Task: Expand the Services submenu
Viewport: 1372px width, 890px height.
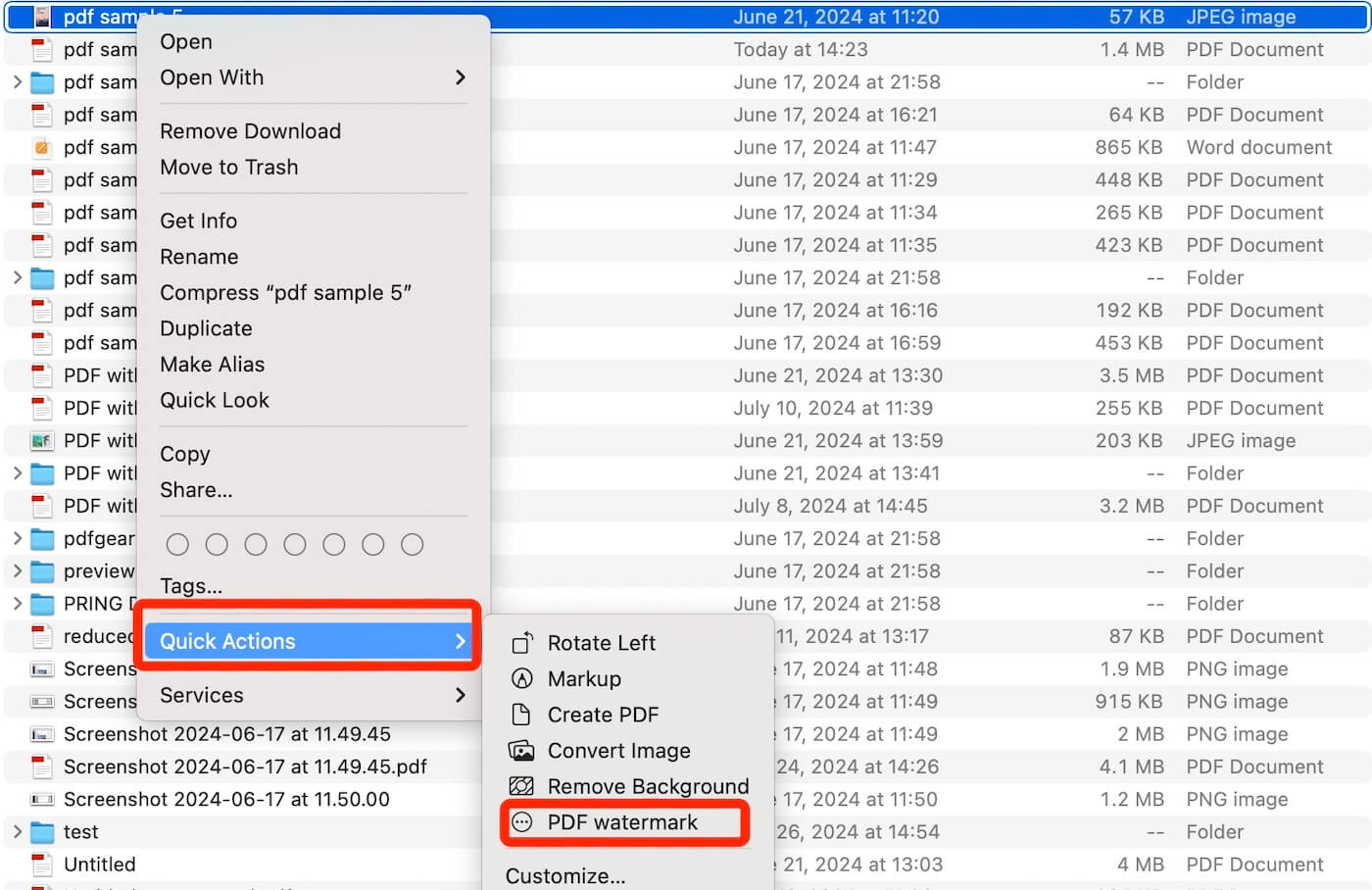Action: pyautogui.click(x=202, y=695)
